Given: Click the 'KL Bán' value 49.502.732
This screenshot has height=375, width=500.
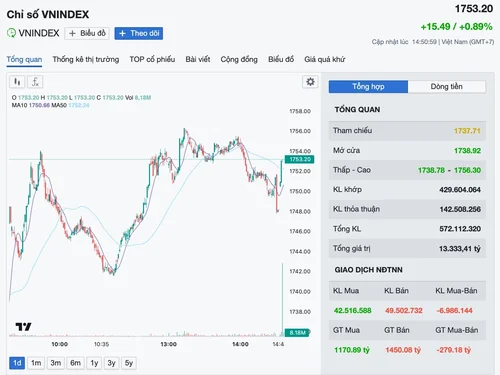Looking at the screenshot, I should [404, 311].
